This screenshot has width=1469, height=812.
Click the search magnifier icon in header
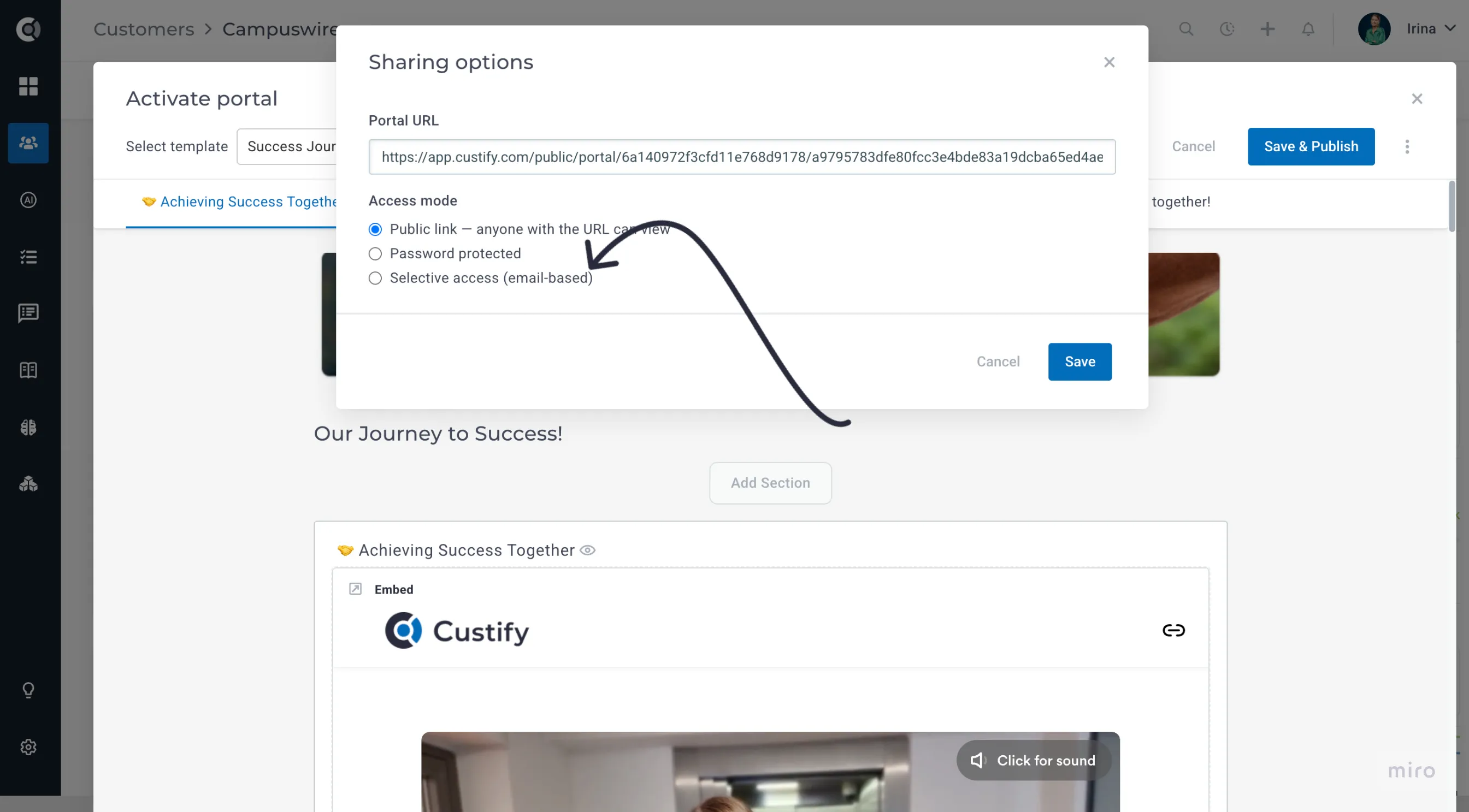[1186, 28]
